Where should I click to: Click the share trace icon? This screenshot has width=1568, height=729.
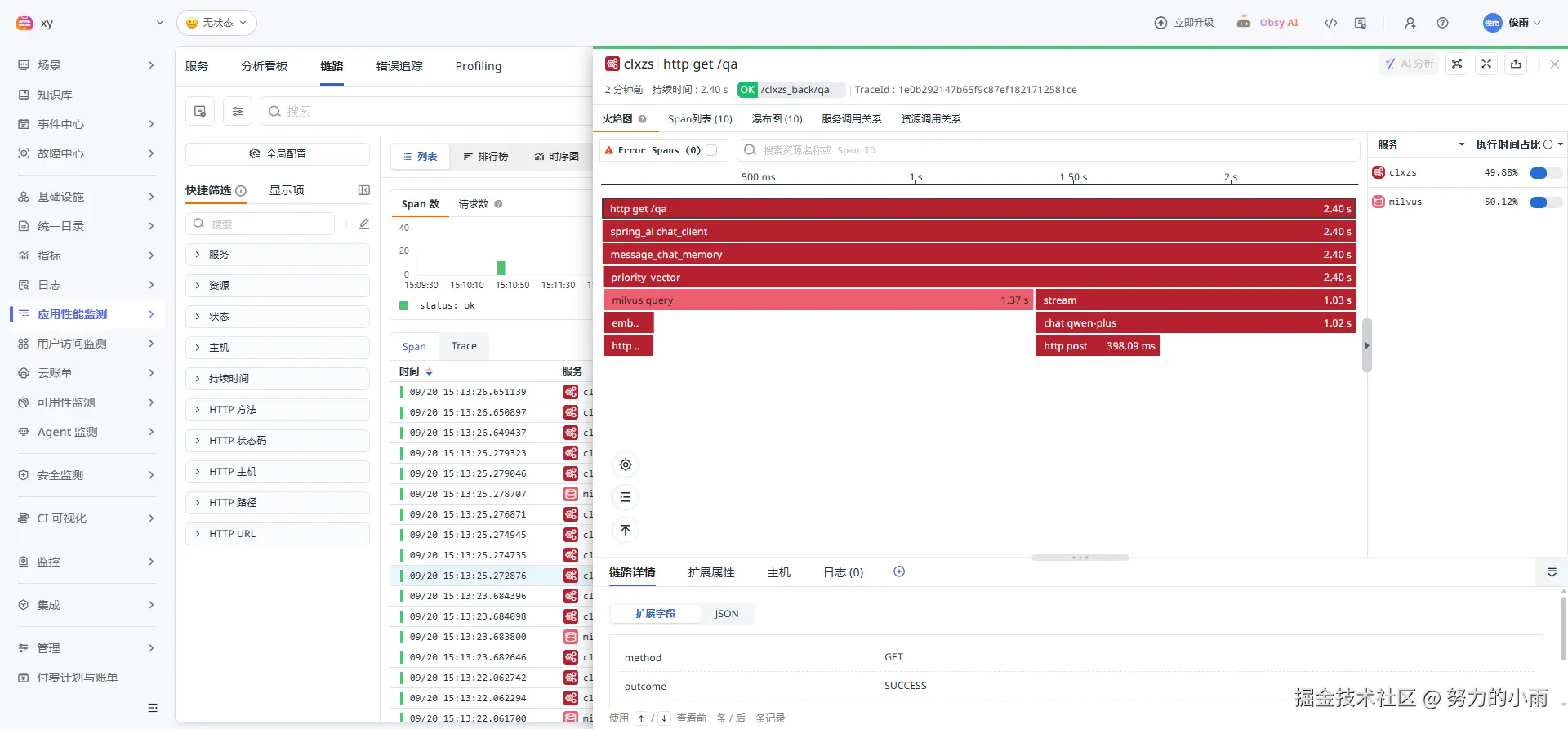(1516, 64)
